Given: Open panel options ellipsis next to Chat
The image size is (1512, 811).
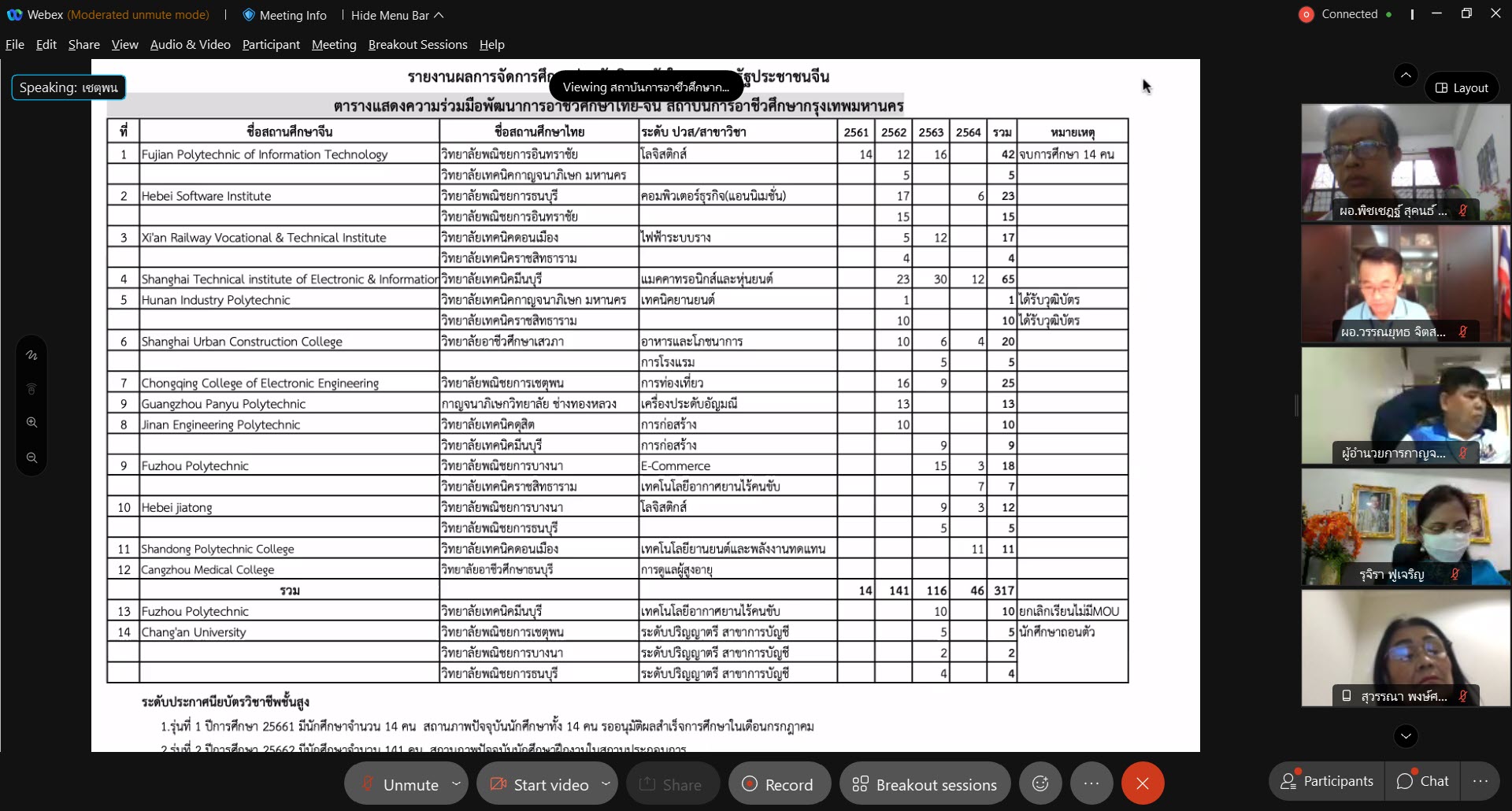Looking at the screenshot, I should pos(1480,781).
